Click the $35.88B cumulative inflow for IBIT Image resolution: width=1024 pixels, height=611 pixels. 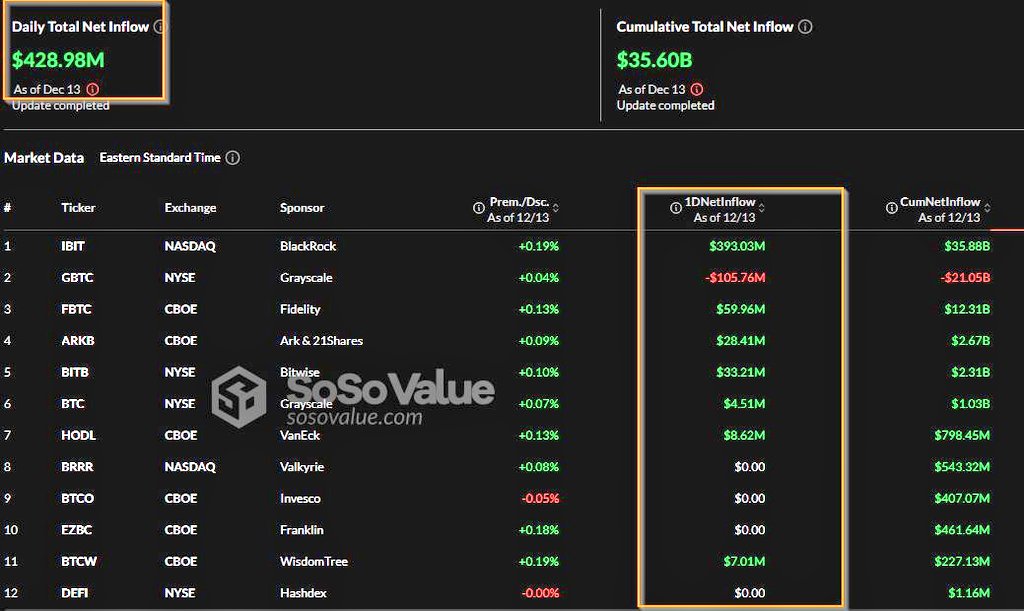967,246
